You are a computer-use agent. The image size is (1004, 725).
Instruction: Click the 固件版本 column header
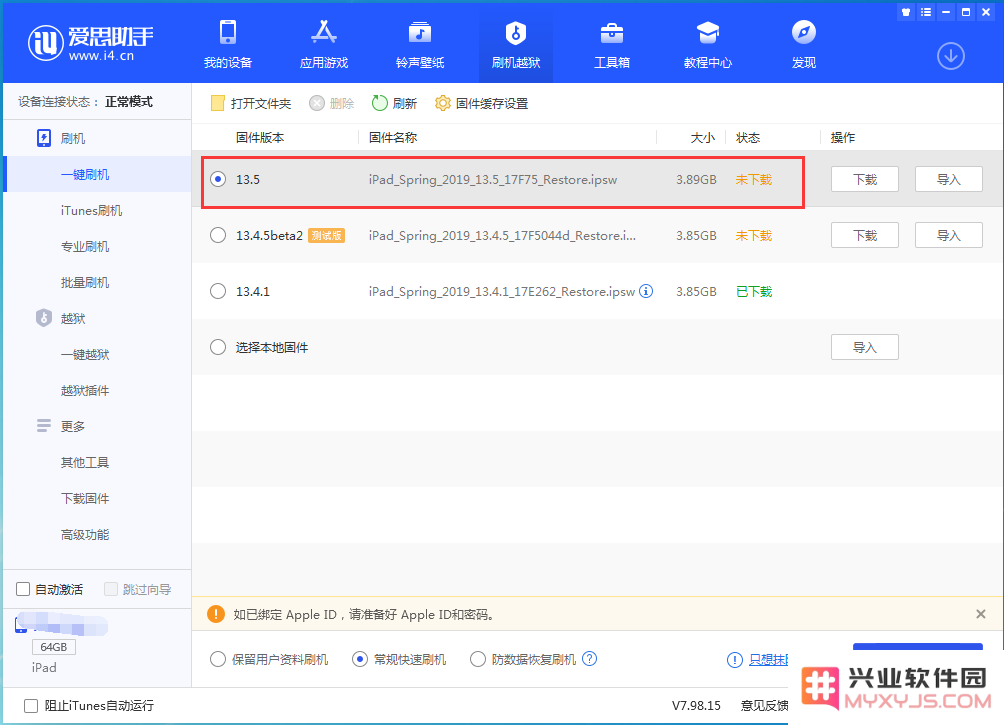click(x=260, y=138)
